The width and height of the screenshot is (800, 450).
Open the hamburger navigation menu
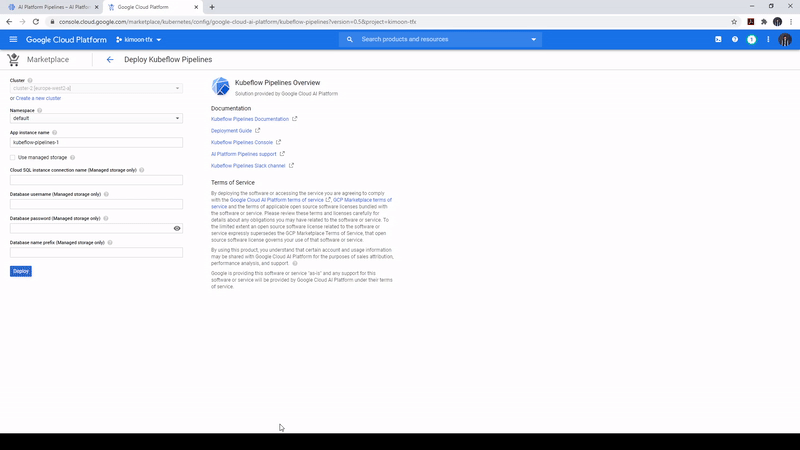[x=13, y=39]
